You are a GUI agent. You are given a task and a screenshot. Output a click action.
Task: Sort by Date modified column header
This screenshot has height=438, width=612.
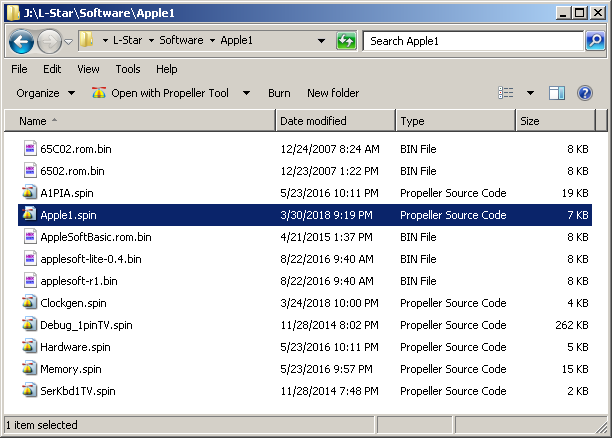coord(336,121)
